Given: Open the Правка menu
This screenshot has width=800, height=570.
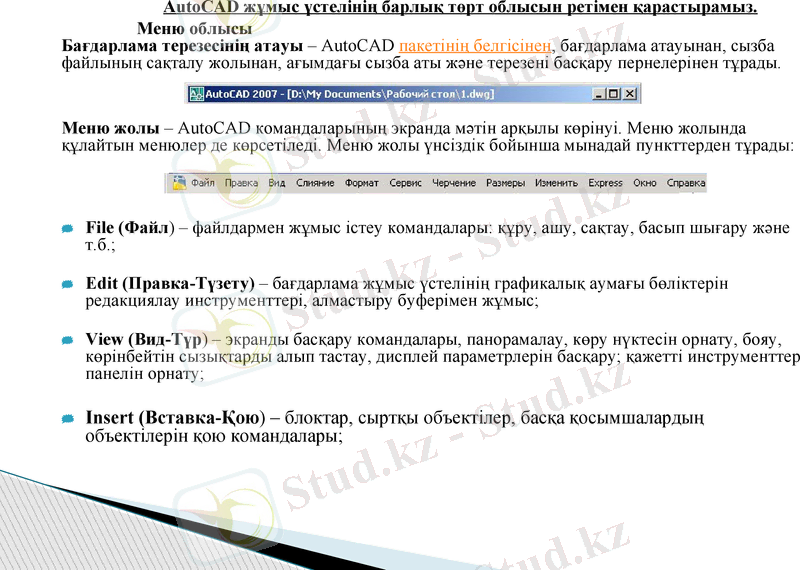Looking at the screenshot, I should click(241, 183).
